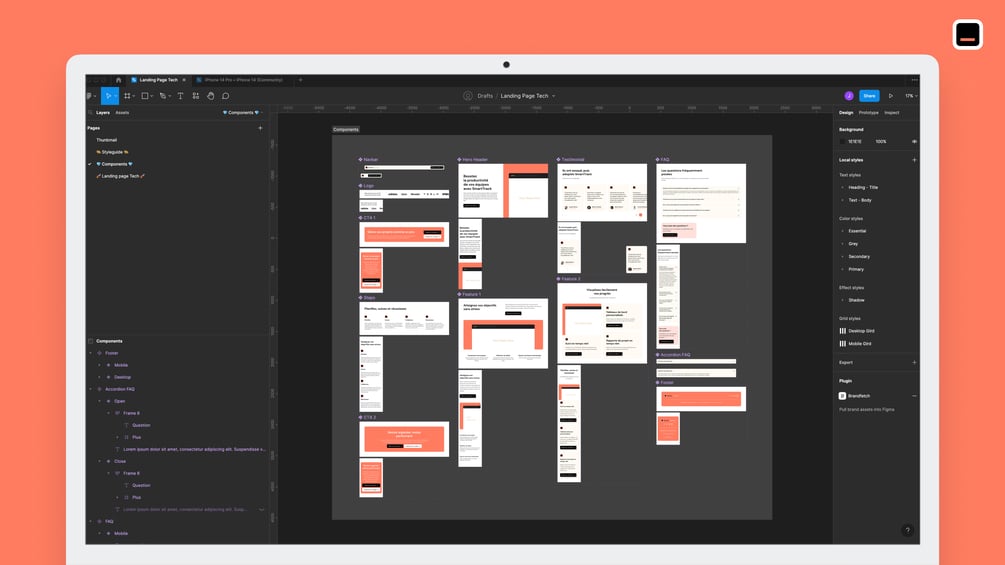Select the Primary color style
This screenshot has height=565, width=1005.
856,270
